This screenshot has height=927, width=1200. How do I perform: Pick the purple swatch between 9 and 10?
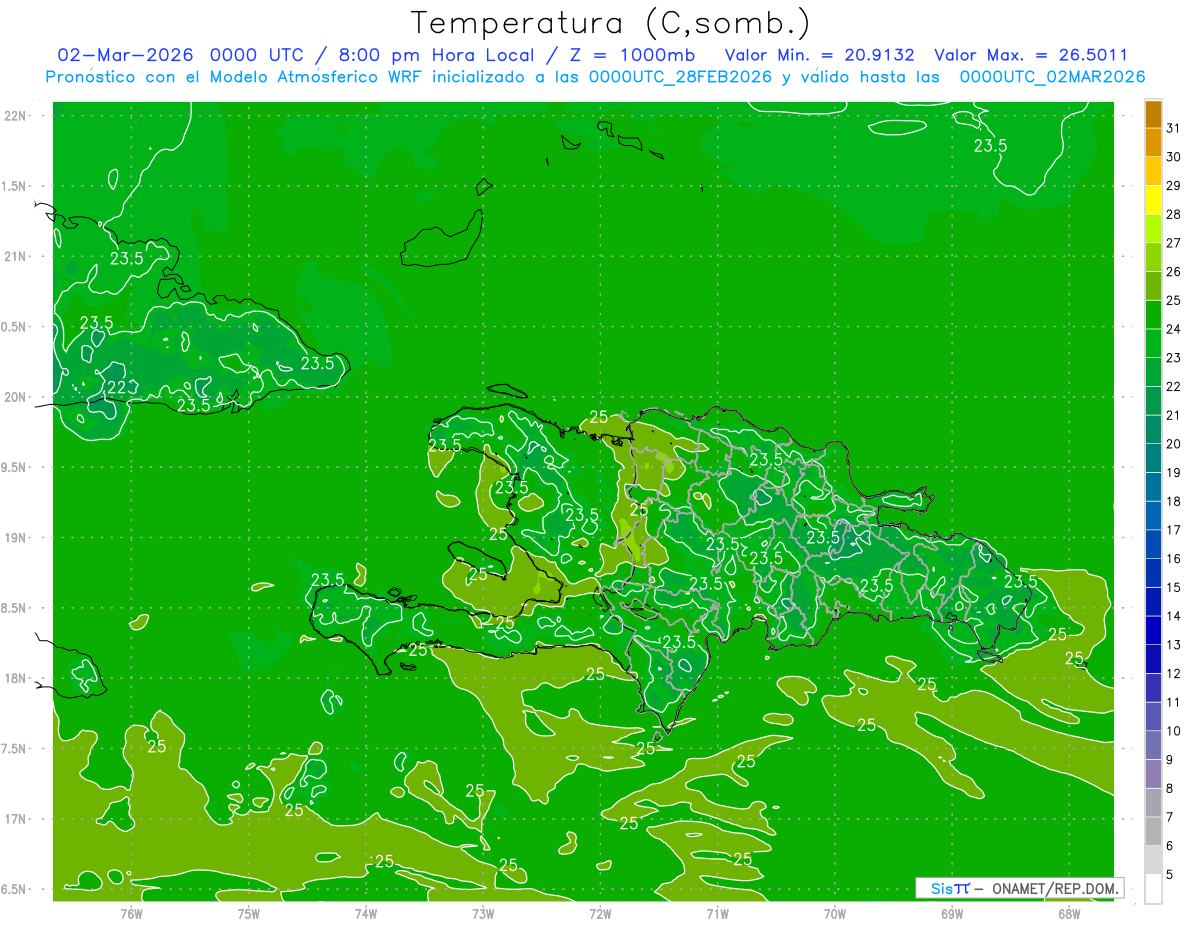(1153, 745)
